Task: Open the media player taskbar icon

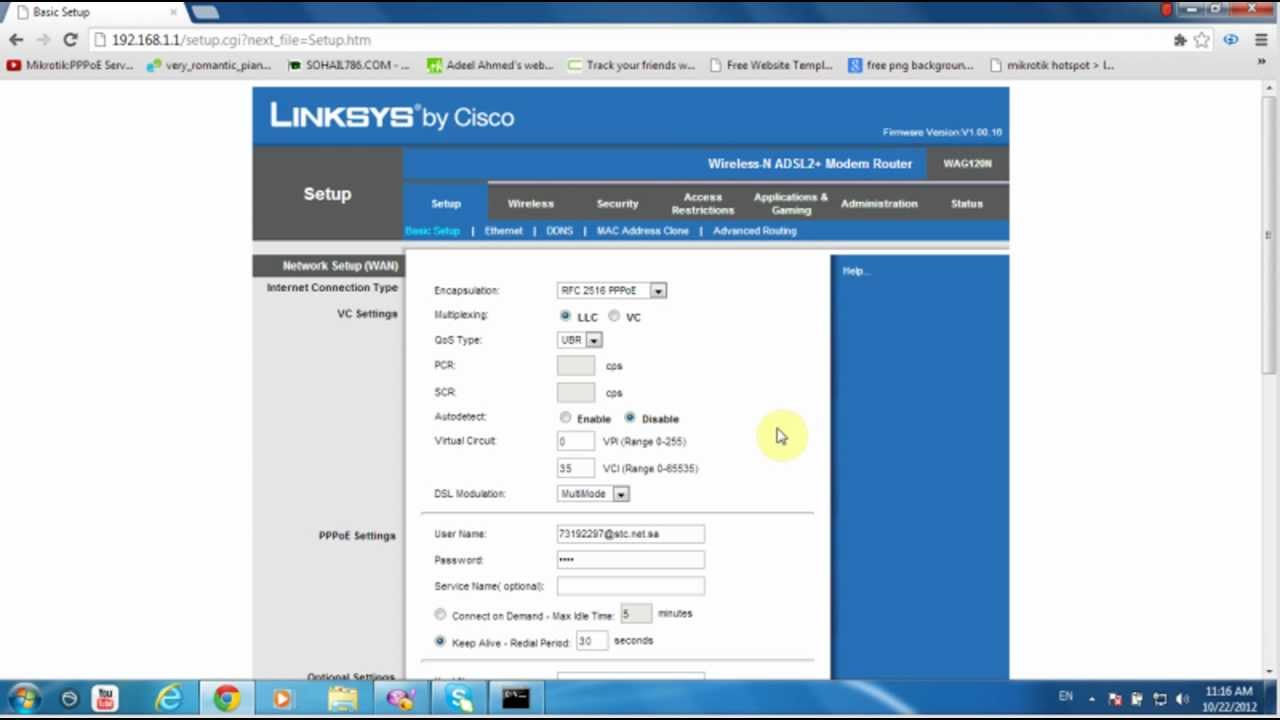Action: [x=282, y=698]
